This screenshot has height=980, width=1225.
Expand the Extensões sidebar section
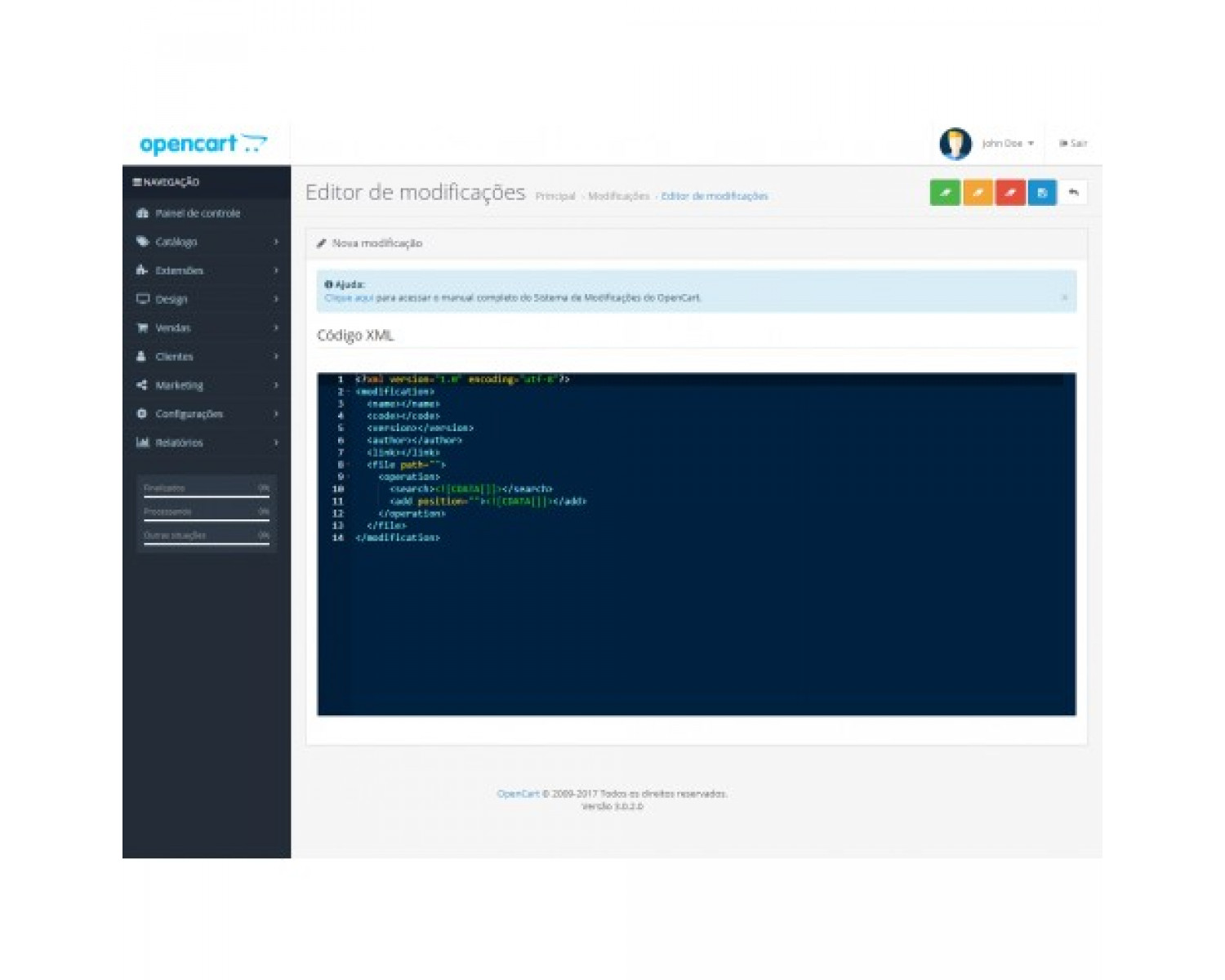click(276, 270)
